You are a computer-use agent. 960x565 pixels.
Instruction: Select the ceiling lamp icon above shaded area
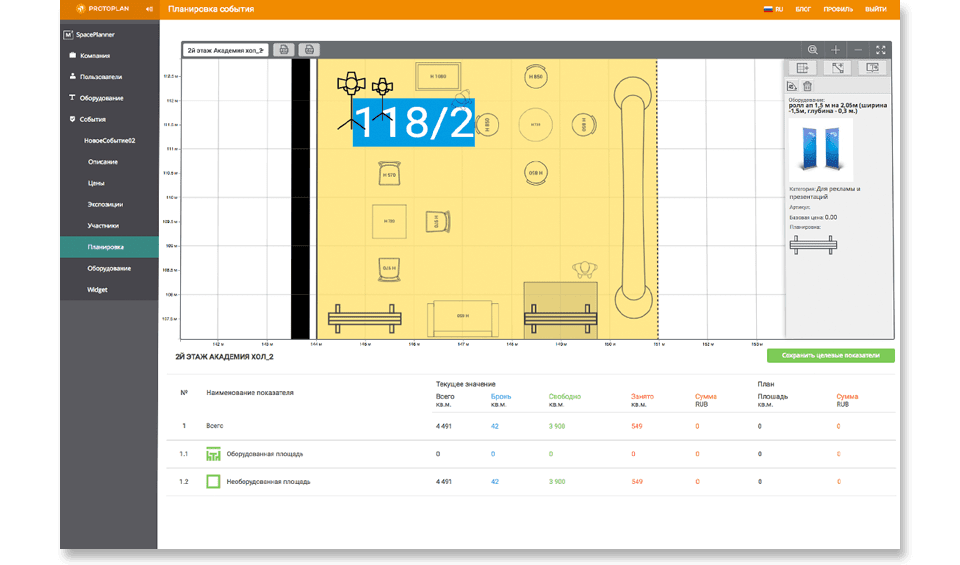(585, 269)
